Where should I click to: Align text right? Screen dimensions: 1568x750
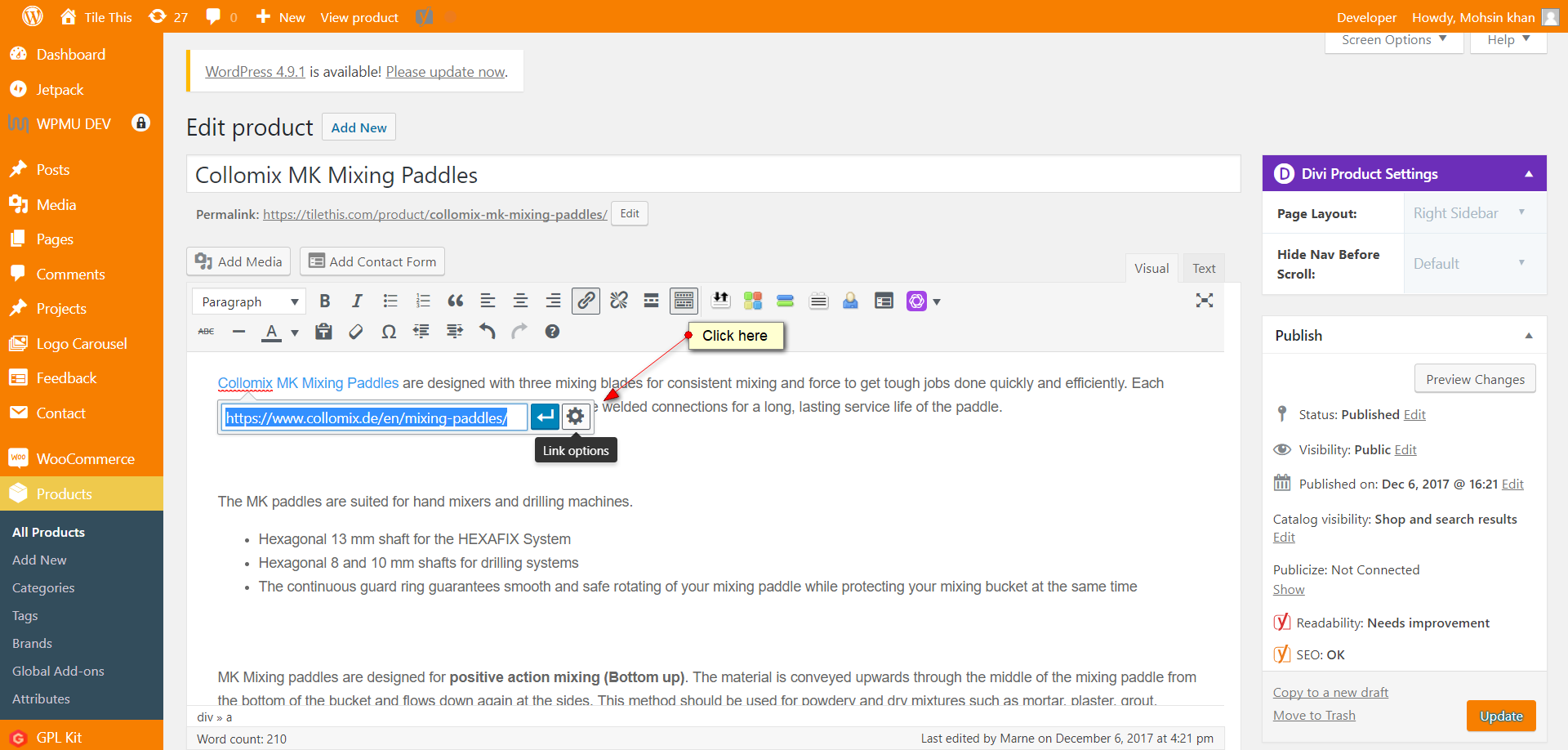(553, 301)
